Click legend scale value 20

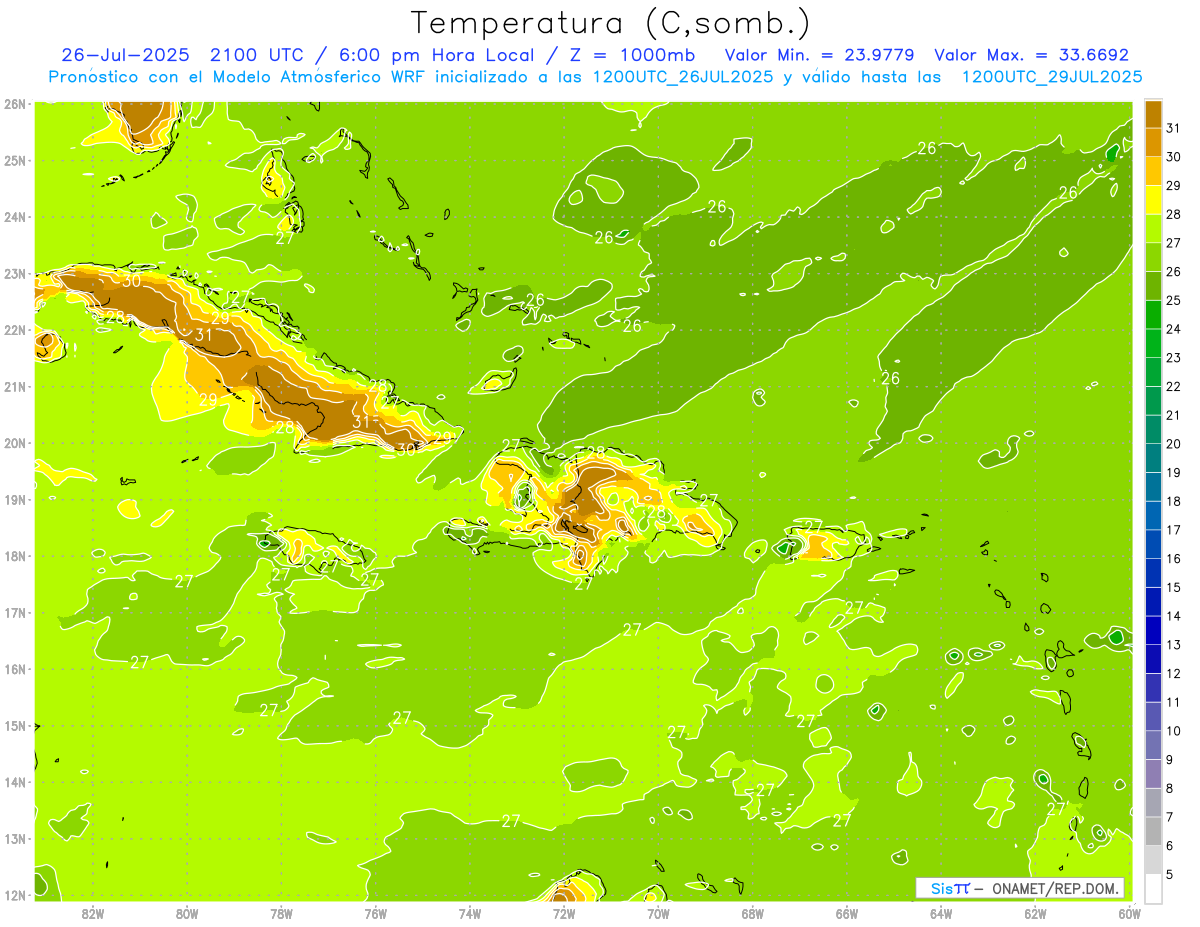pos(1174,443)
